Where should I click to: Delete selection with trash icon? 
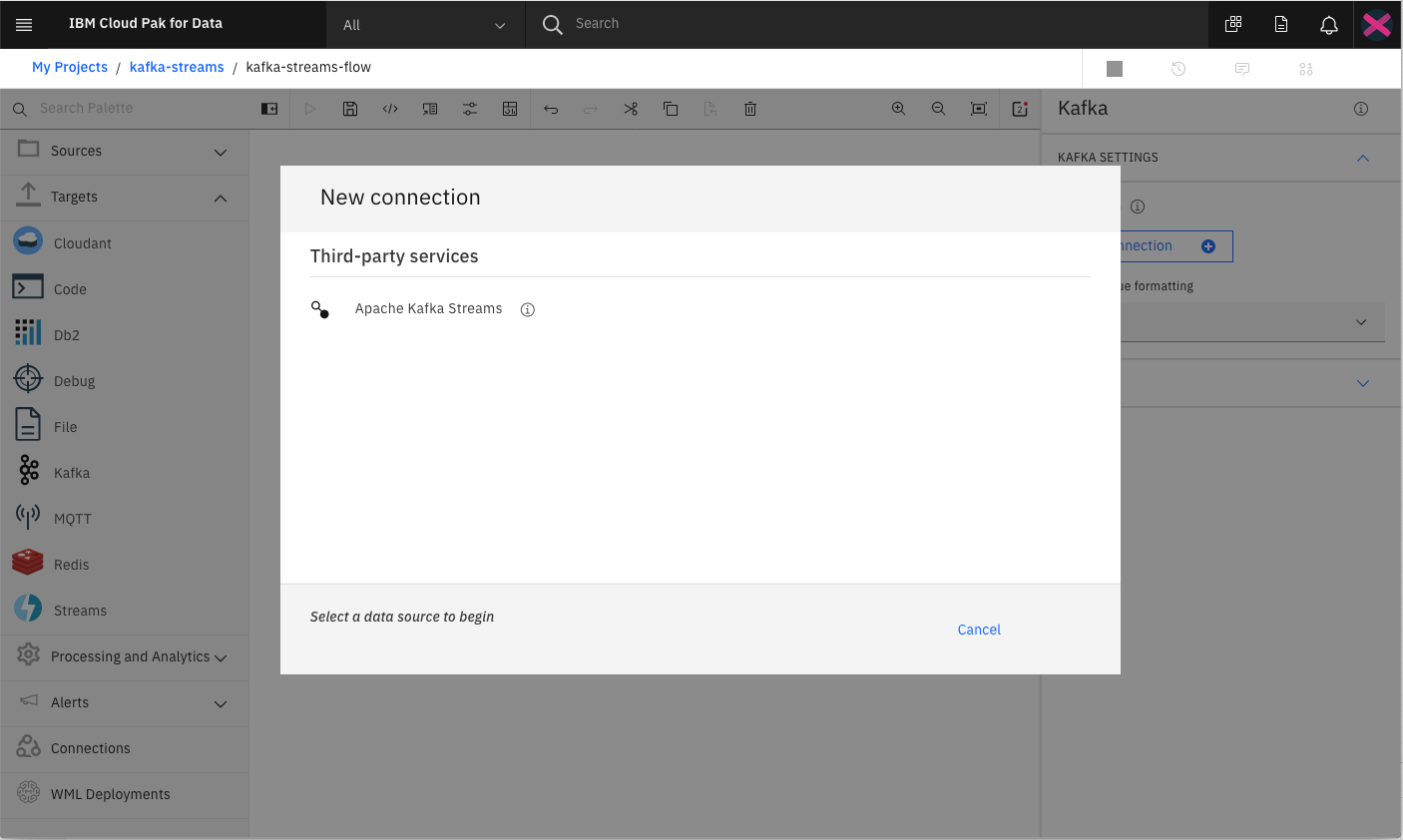[750, 109]
